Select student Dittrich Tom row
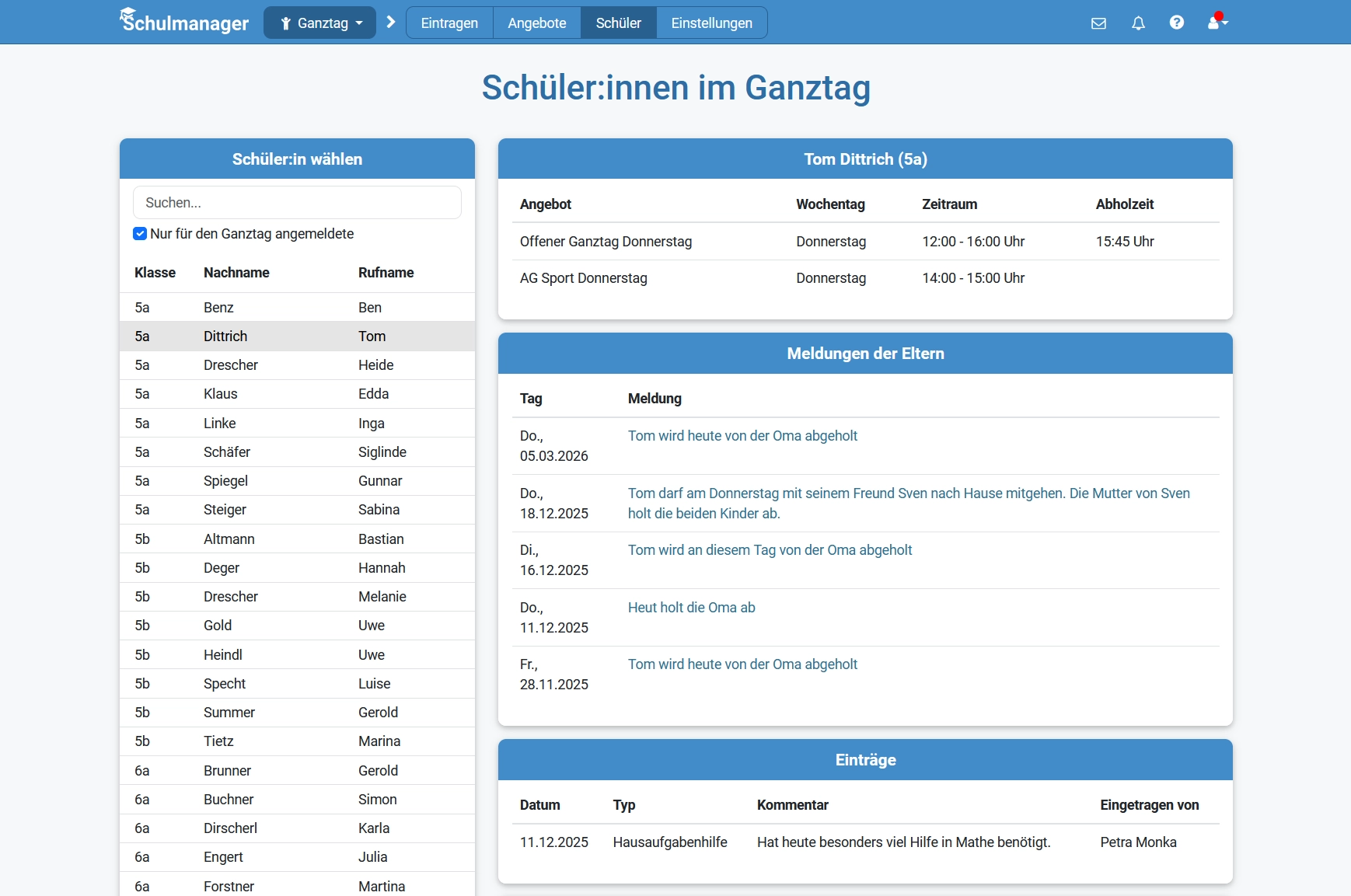 [x=297, y=336]
